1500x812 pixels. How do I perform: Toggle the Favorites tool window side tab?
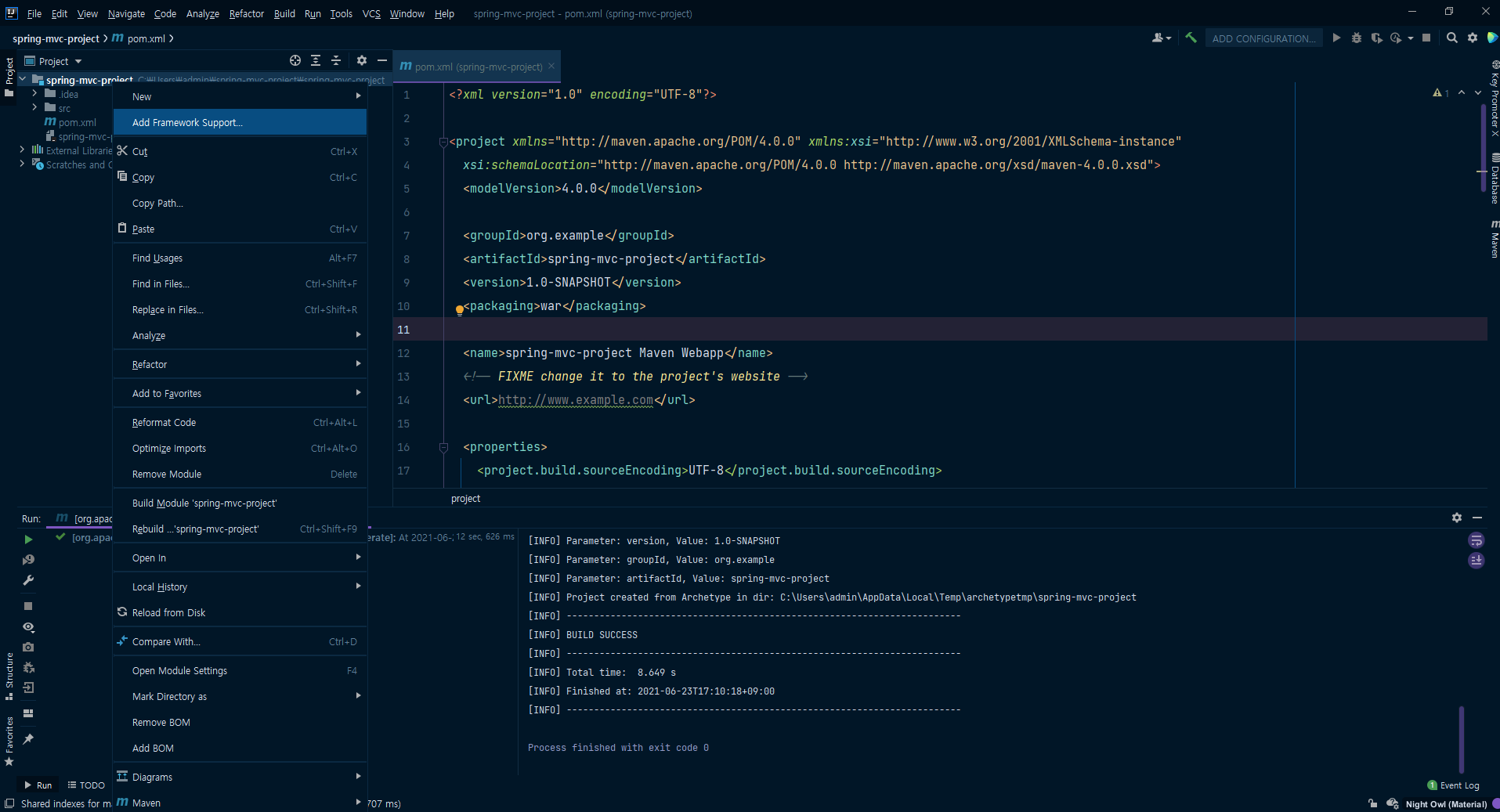tap(9, 742)
